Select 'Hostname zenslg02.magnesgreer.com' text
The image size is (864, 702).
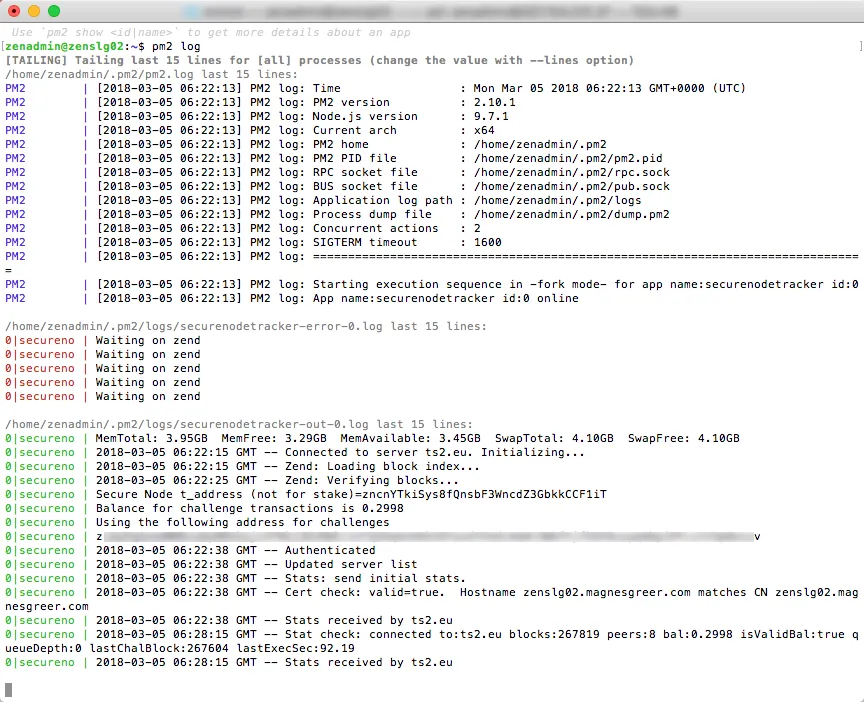pyautogui.click(x=575, y=592)
